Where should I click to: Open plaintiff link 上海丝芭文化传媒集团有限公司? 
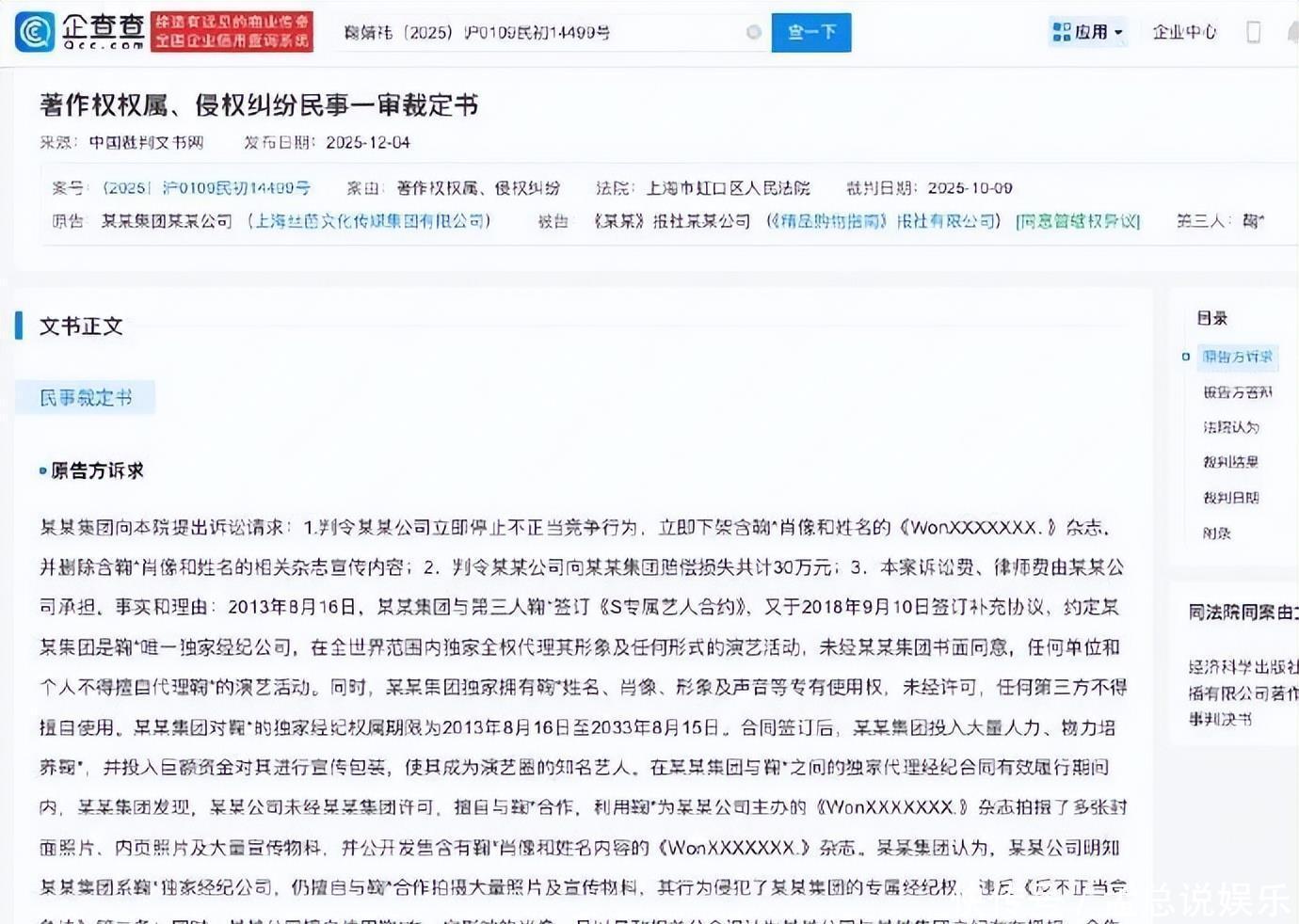(x=369, y=221)
